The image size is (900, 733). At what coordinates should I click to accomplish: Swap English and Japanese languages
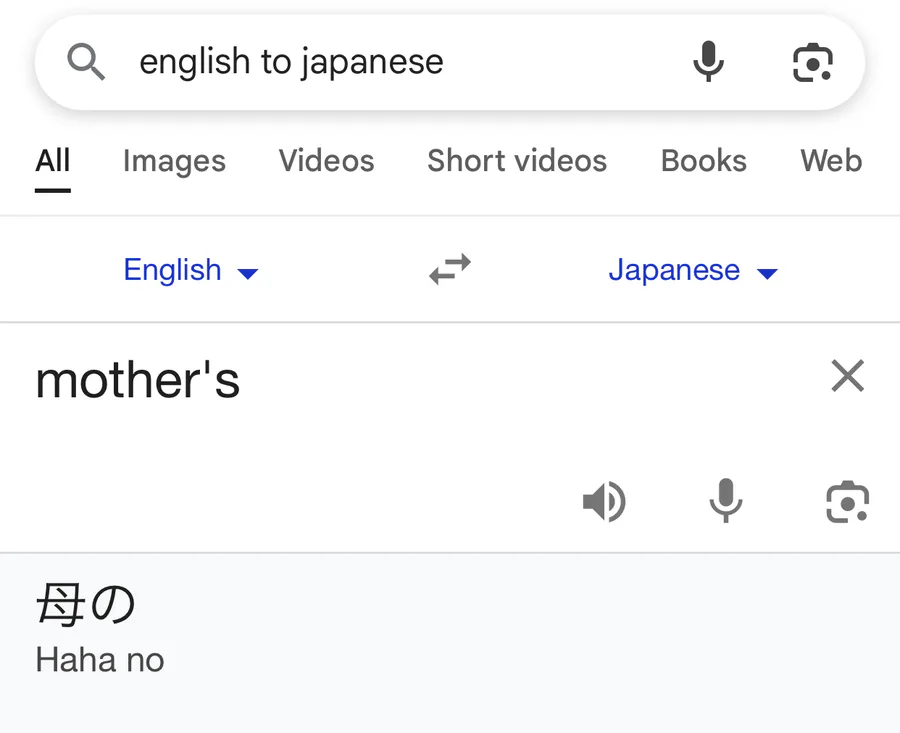tap(450, 269)
